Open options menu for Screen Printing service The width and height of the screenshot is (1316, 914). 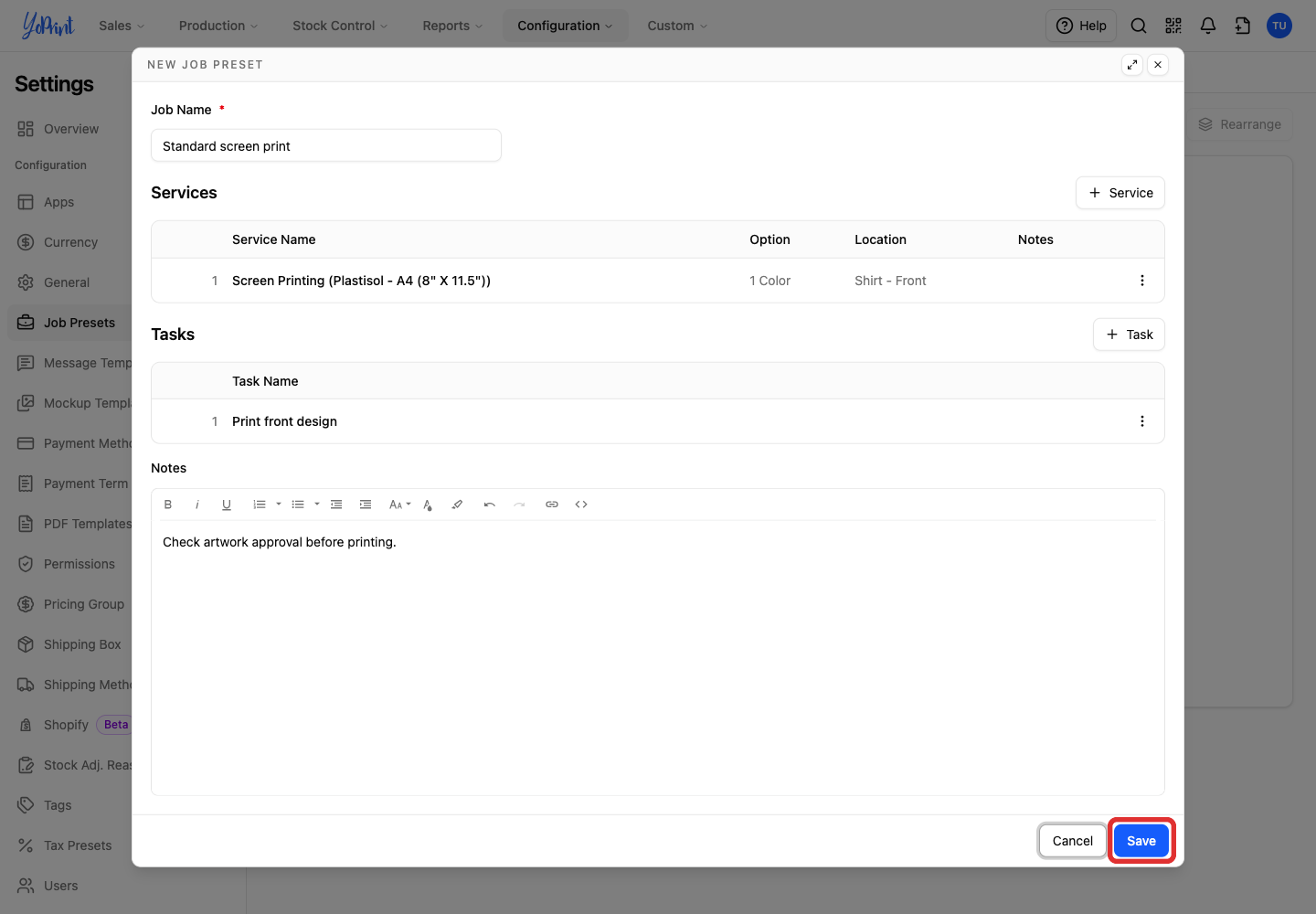pyautogui.click(x=1142, y=281)
